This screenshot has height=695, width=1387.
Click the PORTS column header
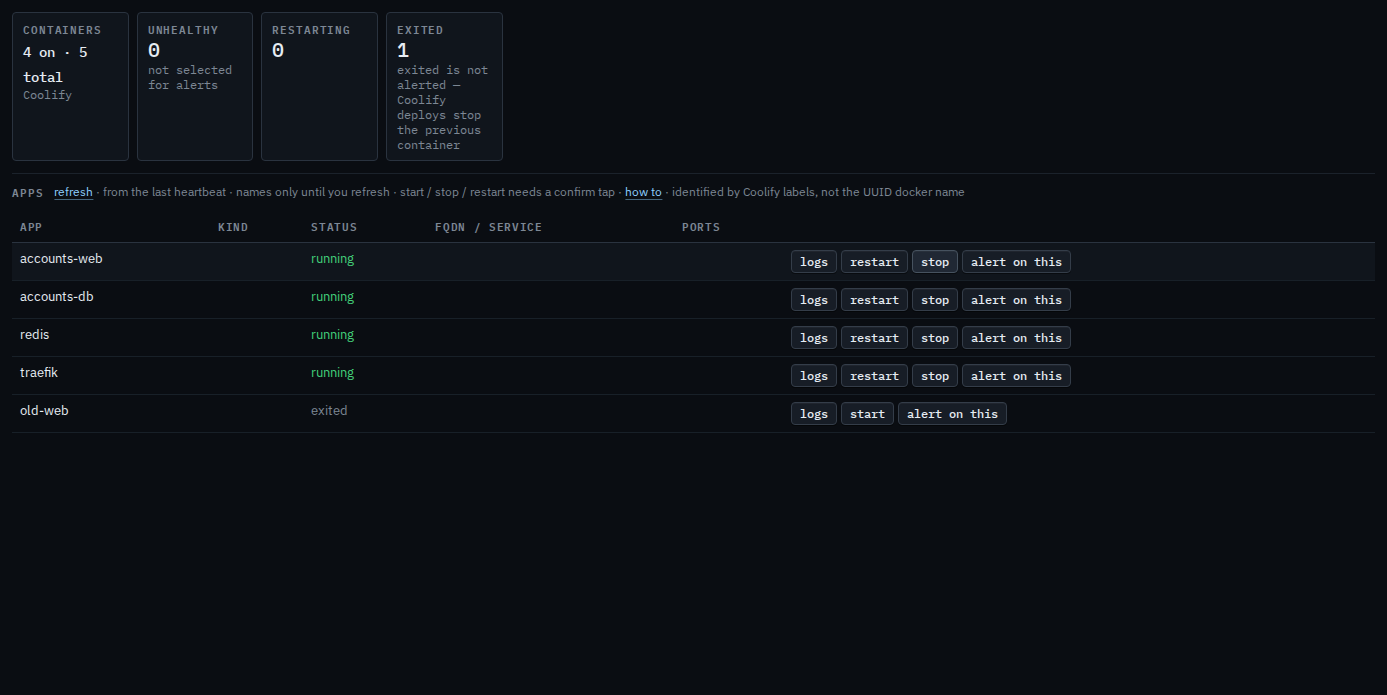(x=701, y=227)
